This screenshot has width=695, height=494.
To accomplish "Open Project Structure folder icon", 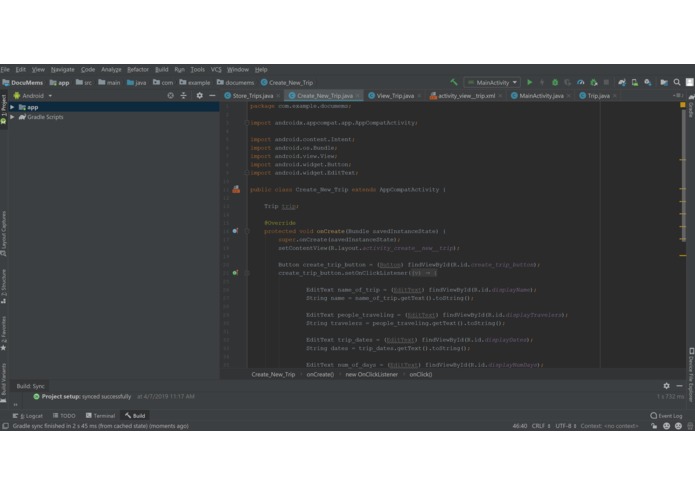I will [664, 82].
